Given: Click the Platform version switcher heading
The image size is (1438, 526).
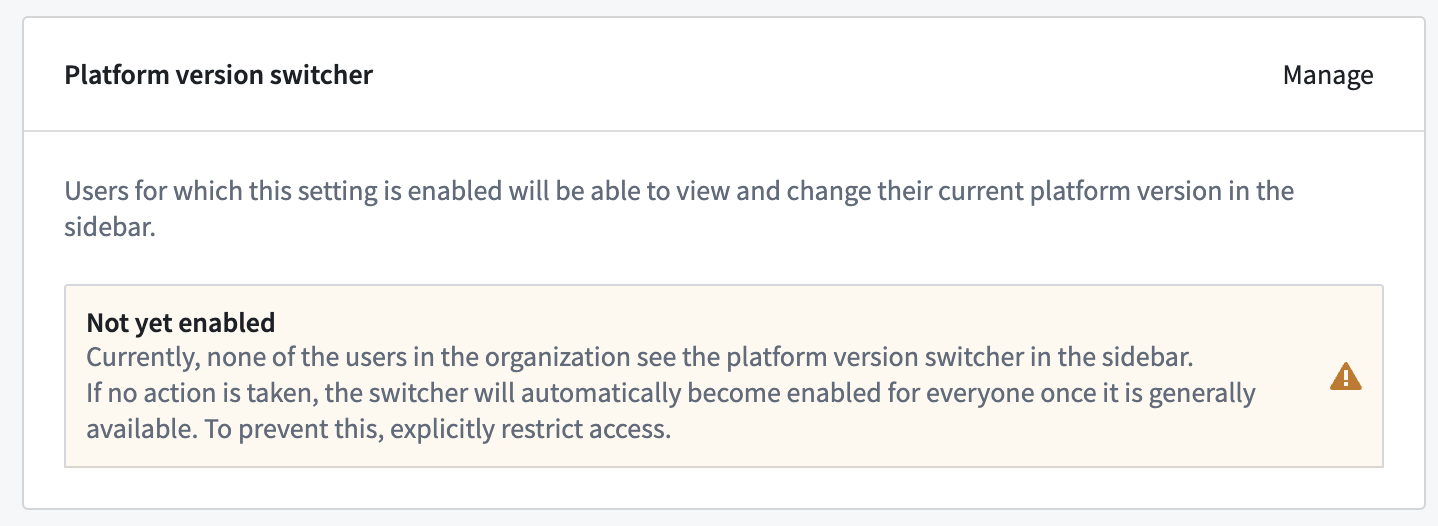Looking at the screenshot, I should click(x=218, y=75).
